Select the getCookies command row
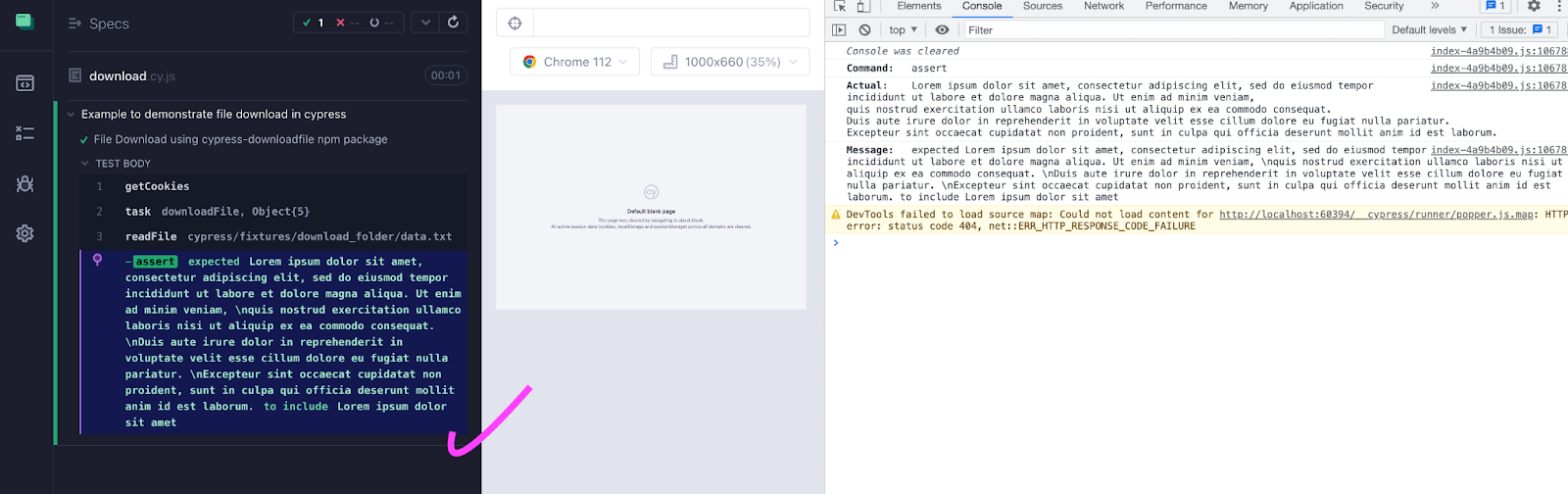1568x494 pixels. [x=273, y=186]
